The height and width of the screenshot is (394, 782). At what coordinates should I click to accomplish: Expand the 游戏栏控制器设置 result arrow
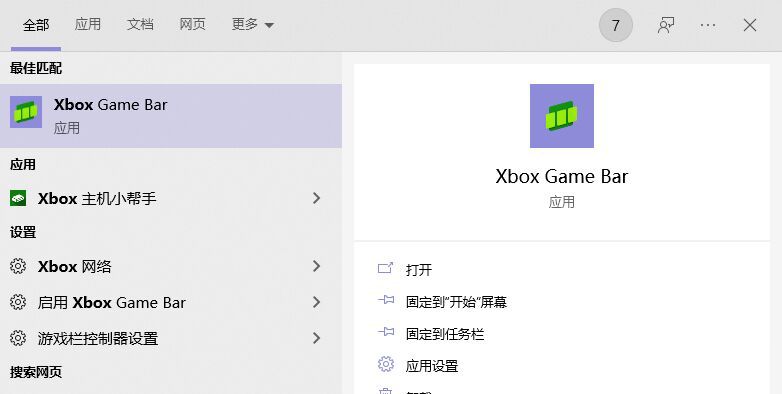tap(316, 338)
